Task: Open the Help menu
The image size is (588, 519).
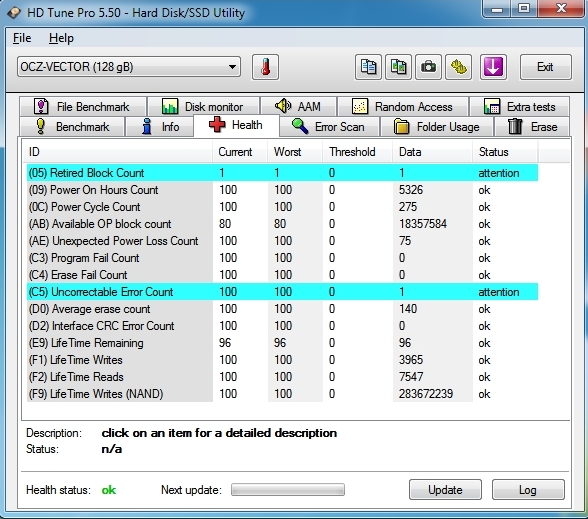Action: (61, 38)
